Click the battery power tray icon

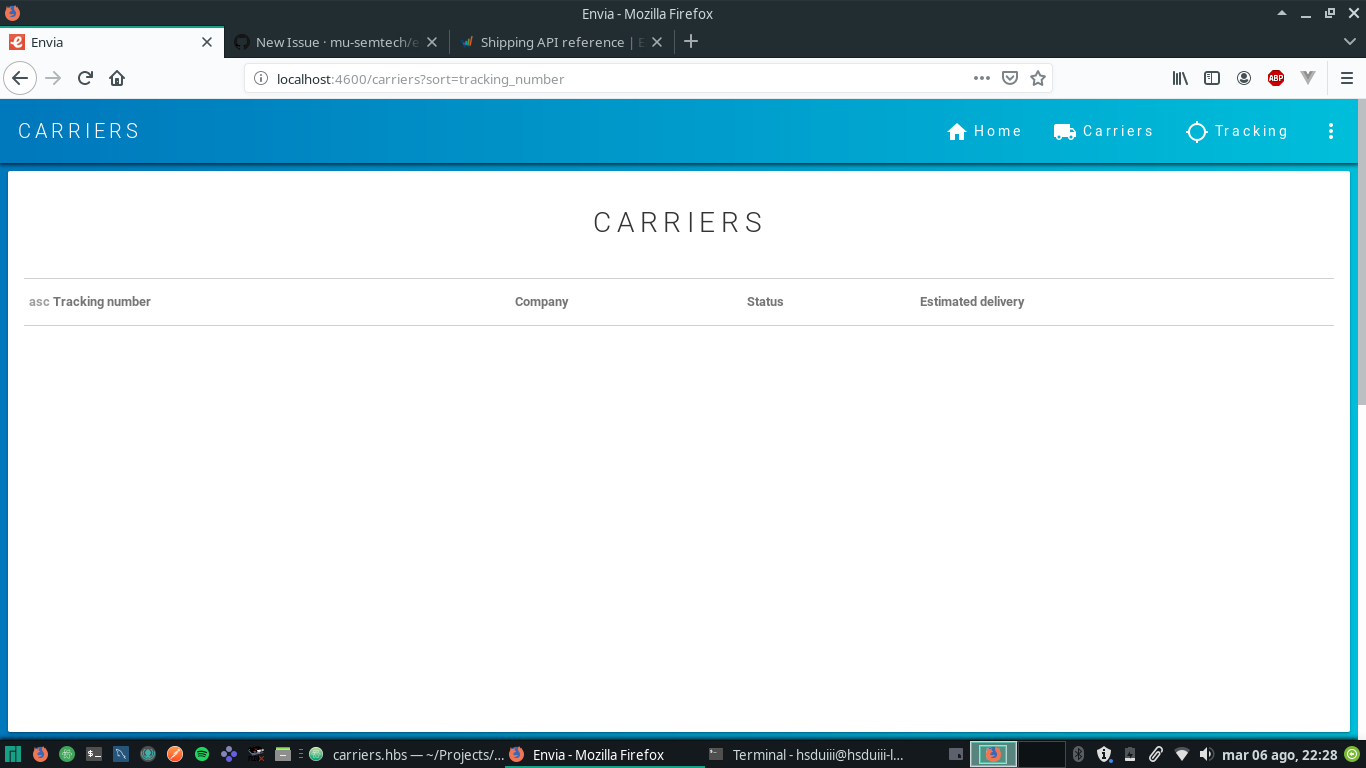1130,755
